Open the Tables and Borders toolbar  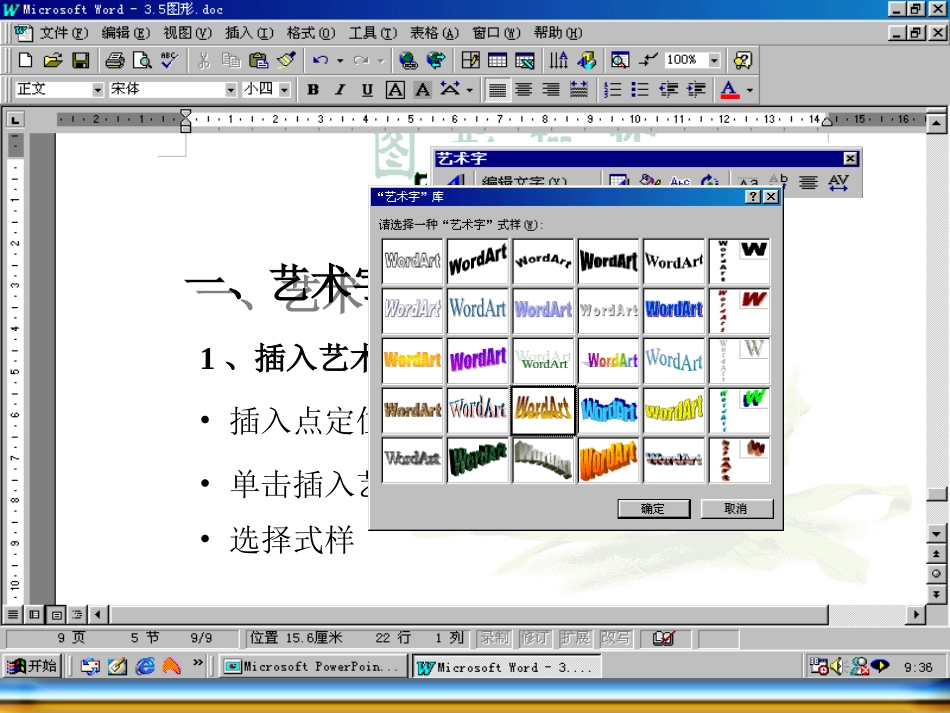click(x=470, y=60)
